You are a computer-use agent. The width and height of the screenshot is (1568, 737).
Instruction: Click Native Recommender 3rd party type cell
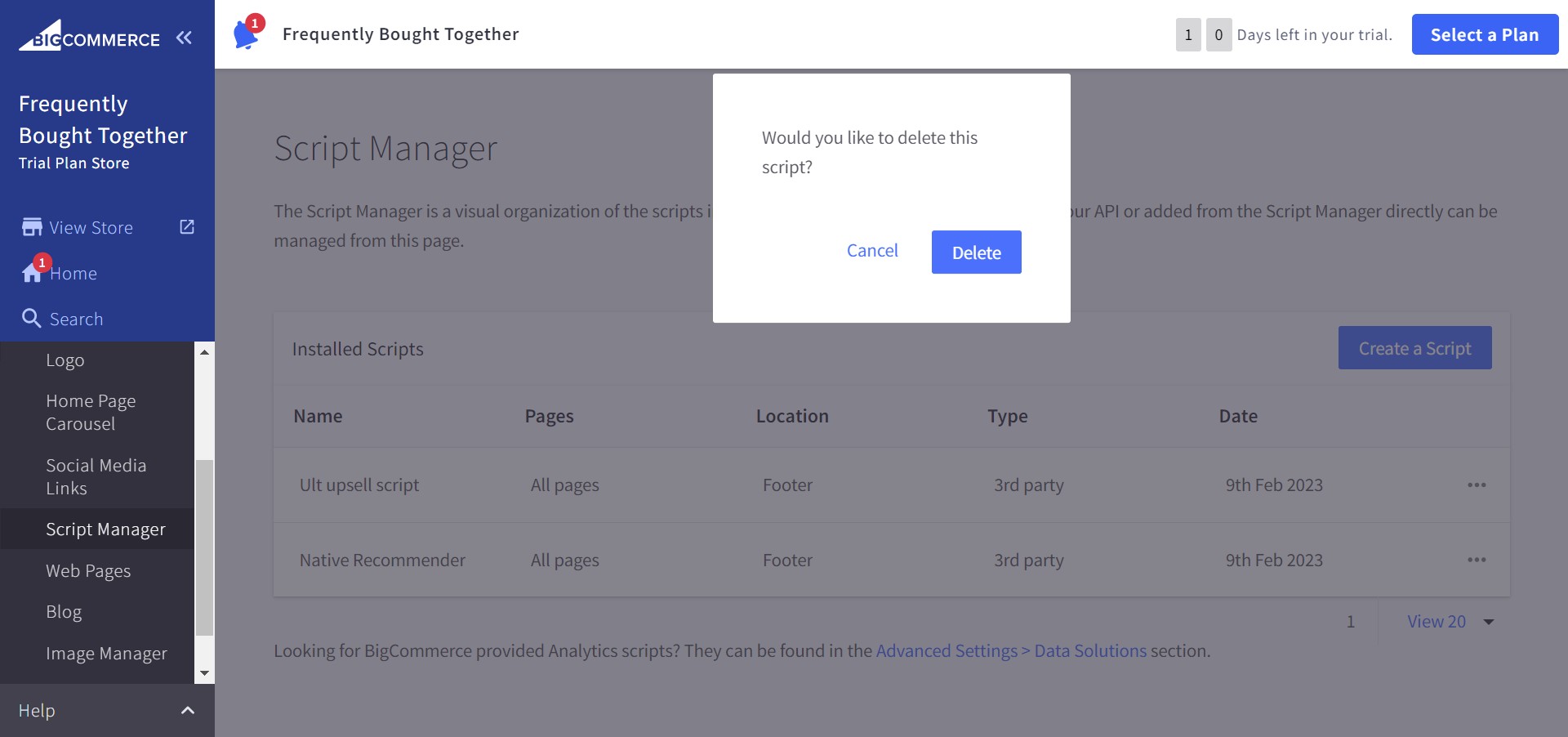click(x=1029, y=561)
